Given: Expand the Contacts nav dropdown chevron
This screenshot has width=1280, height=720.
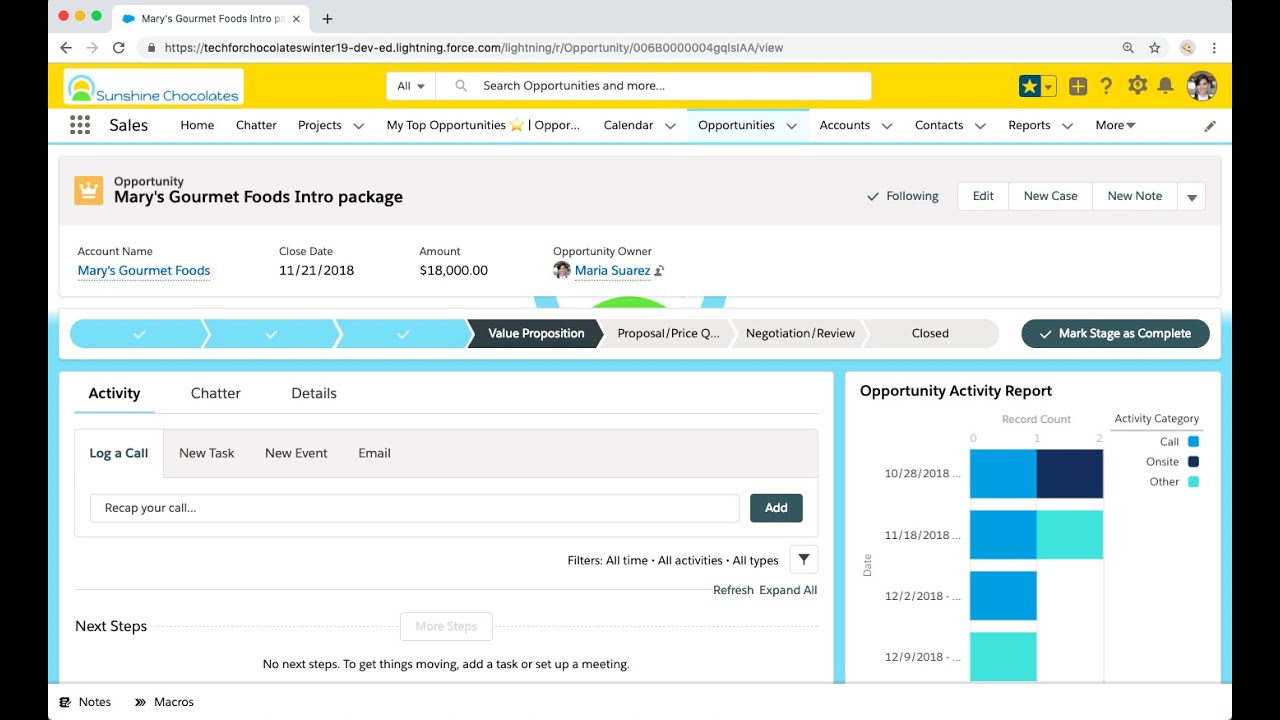Looking at the screenshot, I should [980, 126].
